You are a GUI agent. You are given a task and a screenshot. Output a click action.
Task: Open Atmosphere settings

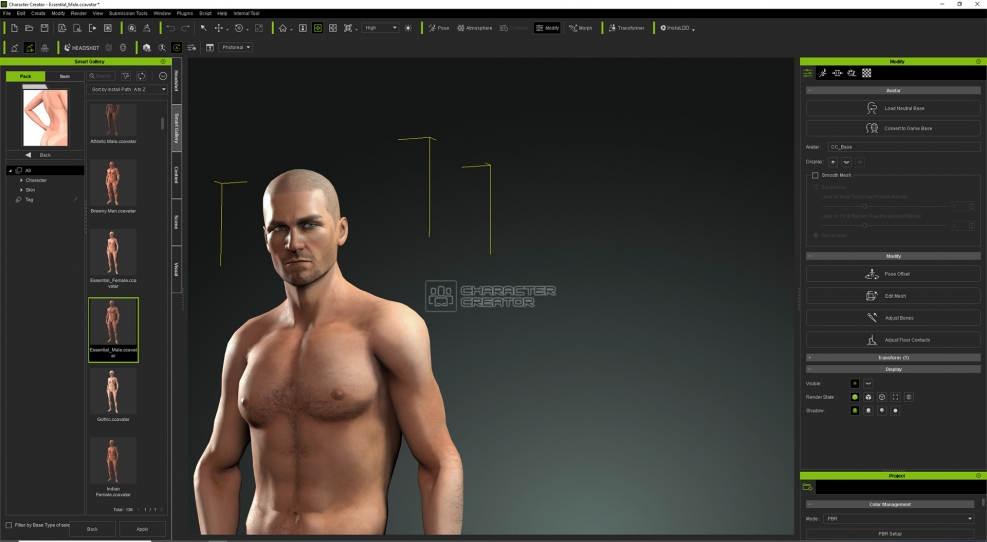tap(475, 28)
